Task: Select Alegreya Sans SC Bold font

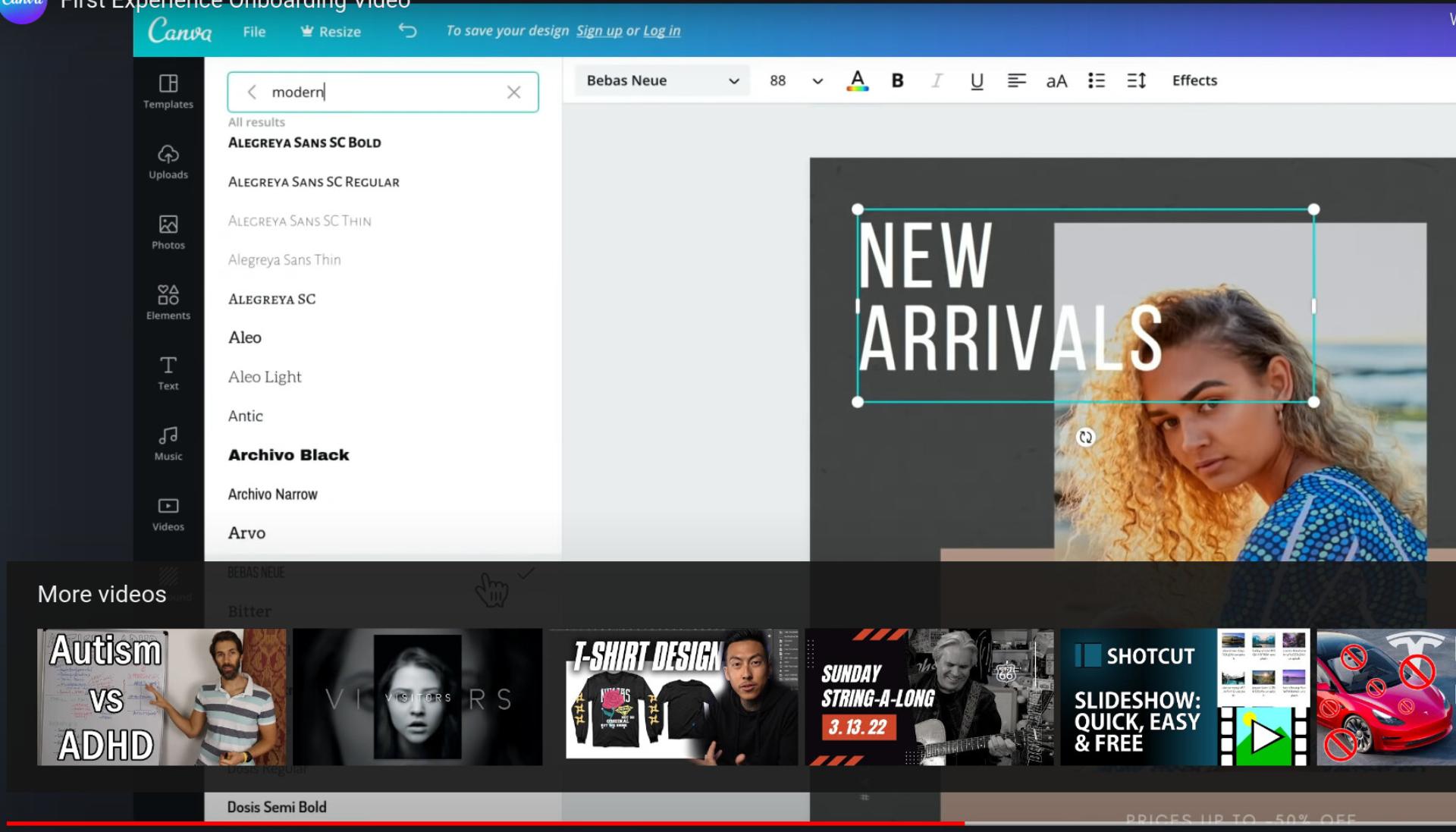Action: point(305,143)
